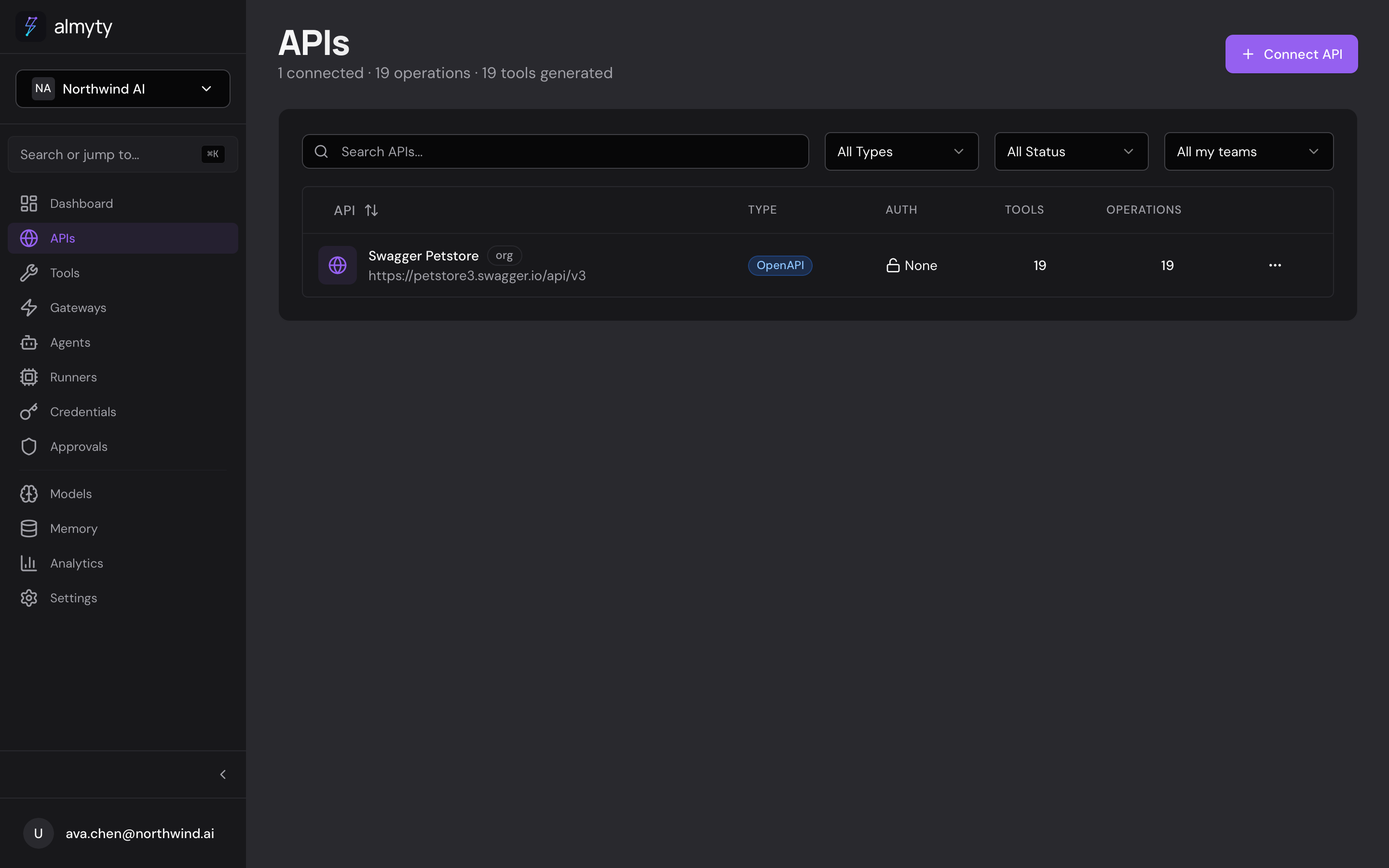
Task: Select the APIs sidebar item
Action: (123, 238)
